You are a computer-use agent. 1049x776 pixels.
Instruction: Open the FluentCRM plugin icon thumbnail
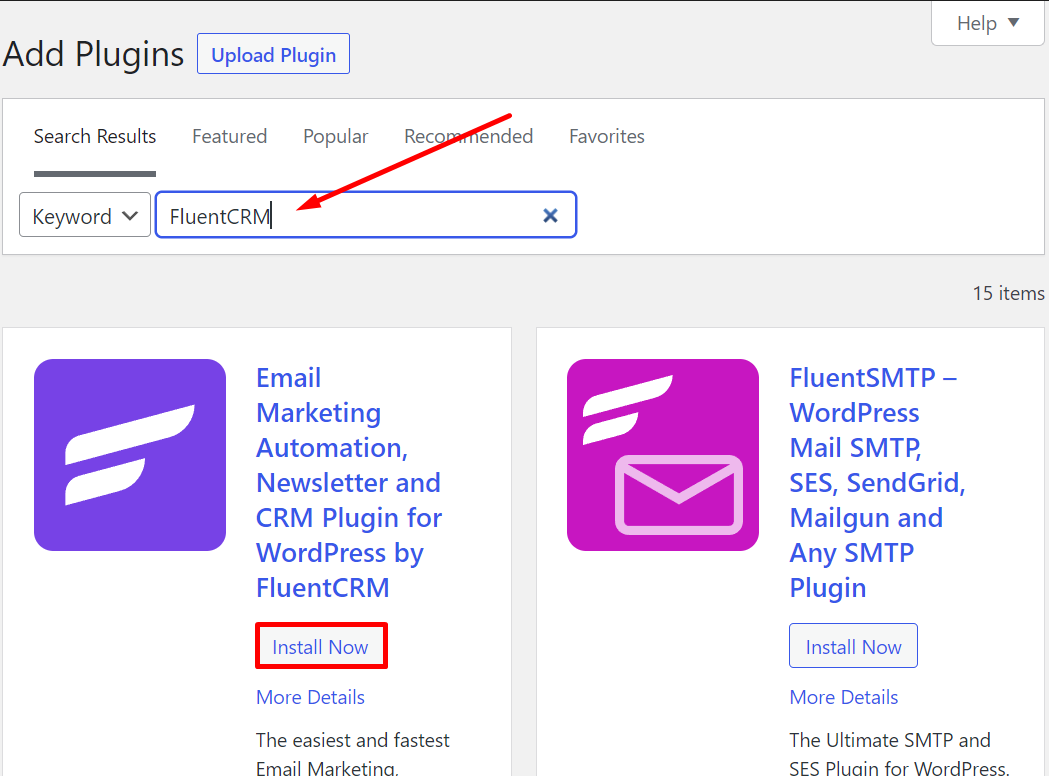point(130,455)
